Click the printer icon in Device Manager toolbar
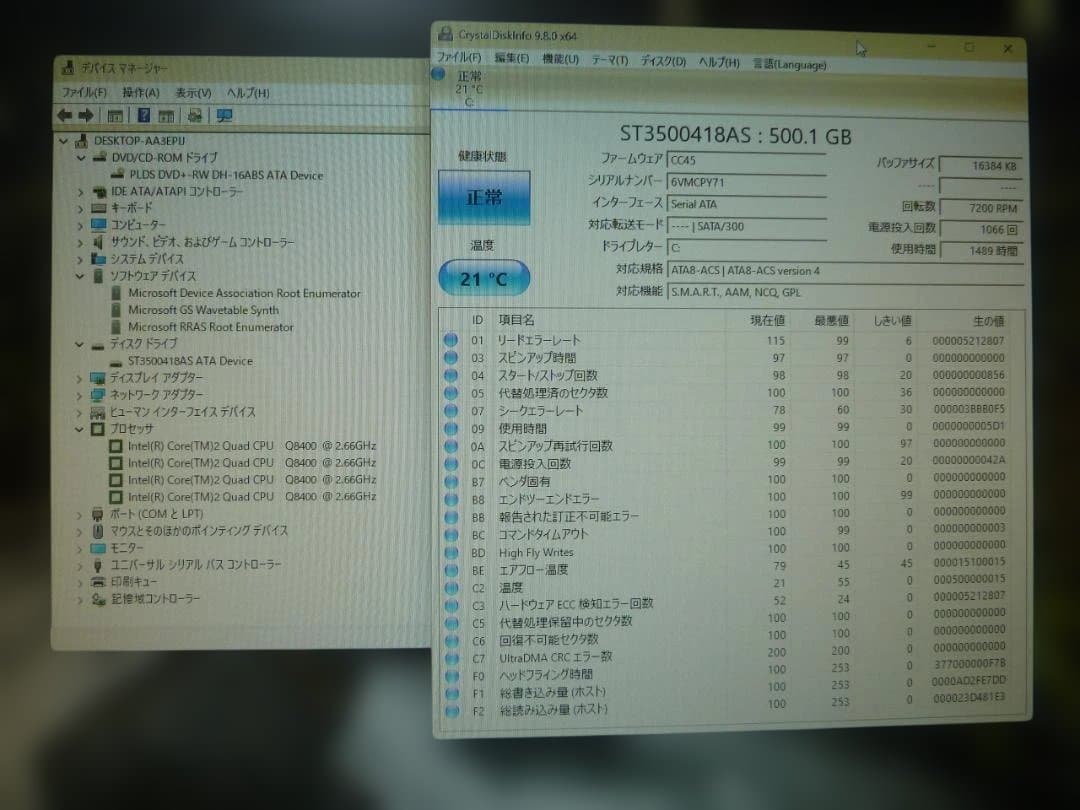The width and height of the screenshot is (1080, 810). (195, 115)
